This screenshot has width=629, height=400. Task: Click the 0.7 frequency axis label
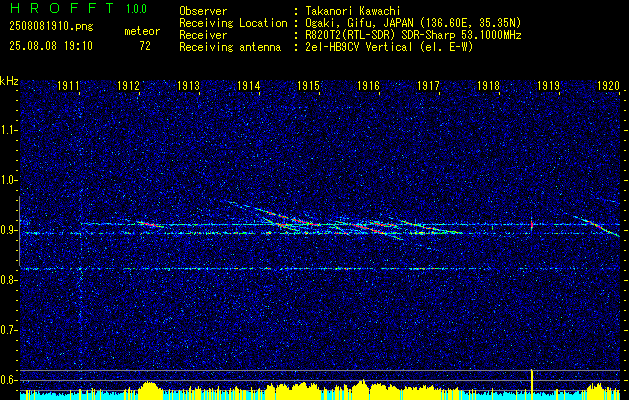8,330
